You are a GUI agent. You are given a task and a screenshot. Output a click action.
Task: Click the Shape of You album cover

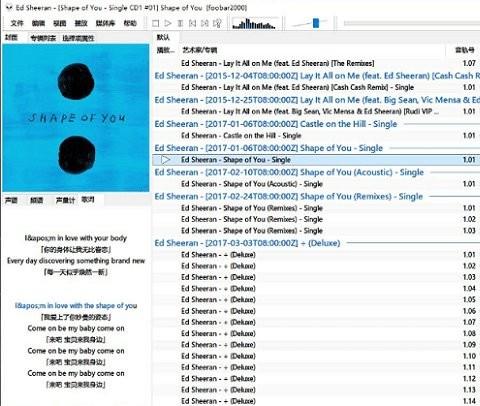pyautogui.click(x=76, y=118)
